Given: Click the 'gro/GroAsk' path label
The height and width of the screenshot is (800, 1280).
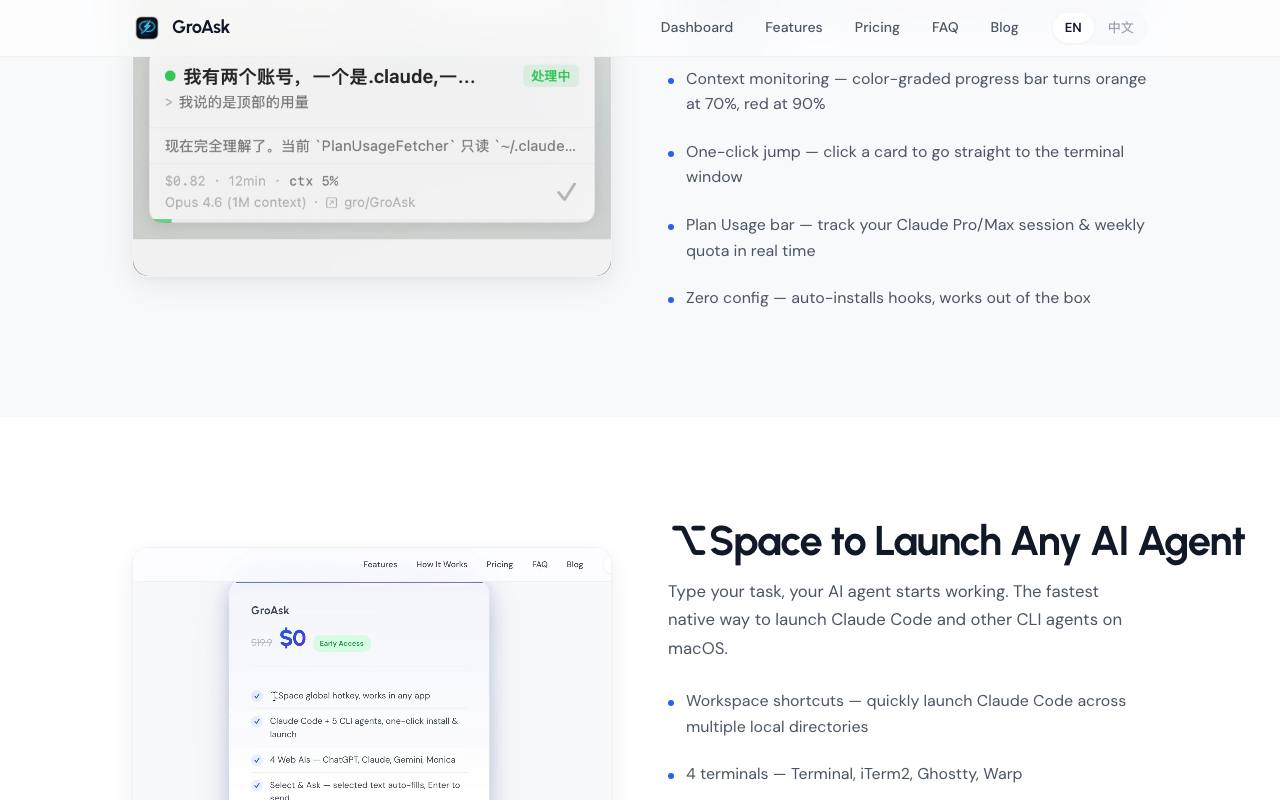Looking at the screenshot, I should (x=379, y=202).
